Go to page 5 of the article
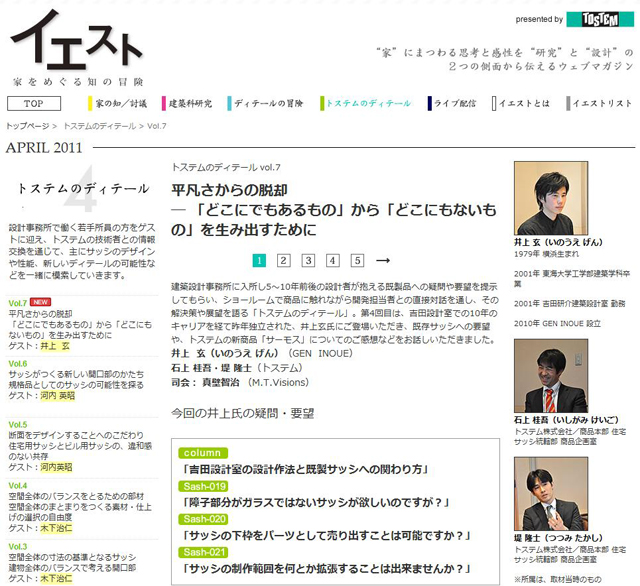Image resolution: width=640 pixels, height=586 pixels. [357, 261]
